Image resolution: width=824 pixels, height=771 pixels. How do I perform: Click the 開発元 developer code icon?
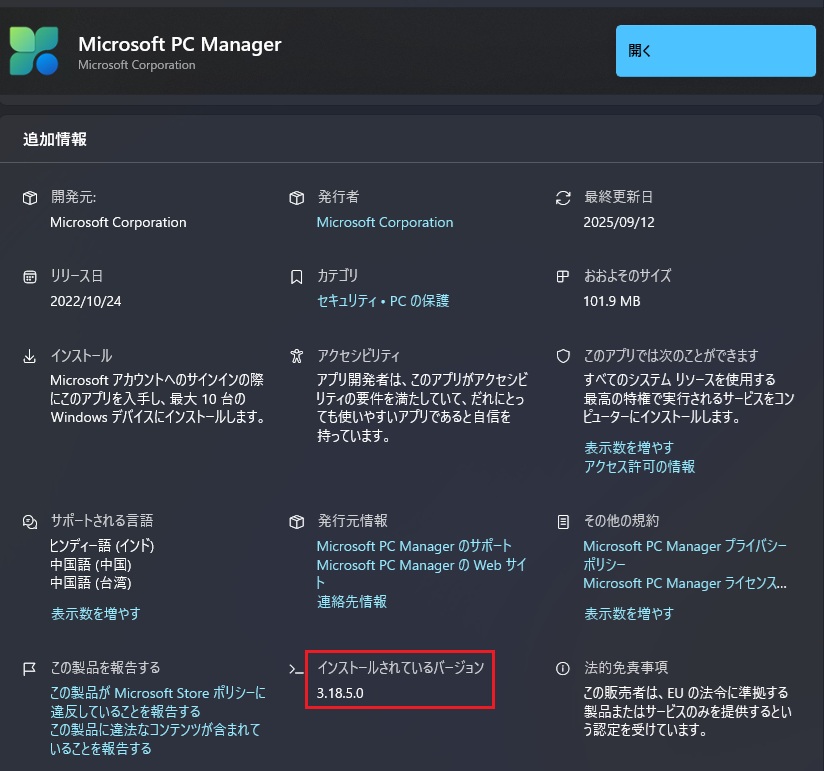click(x=28, y=197)
